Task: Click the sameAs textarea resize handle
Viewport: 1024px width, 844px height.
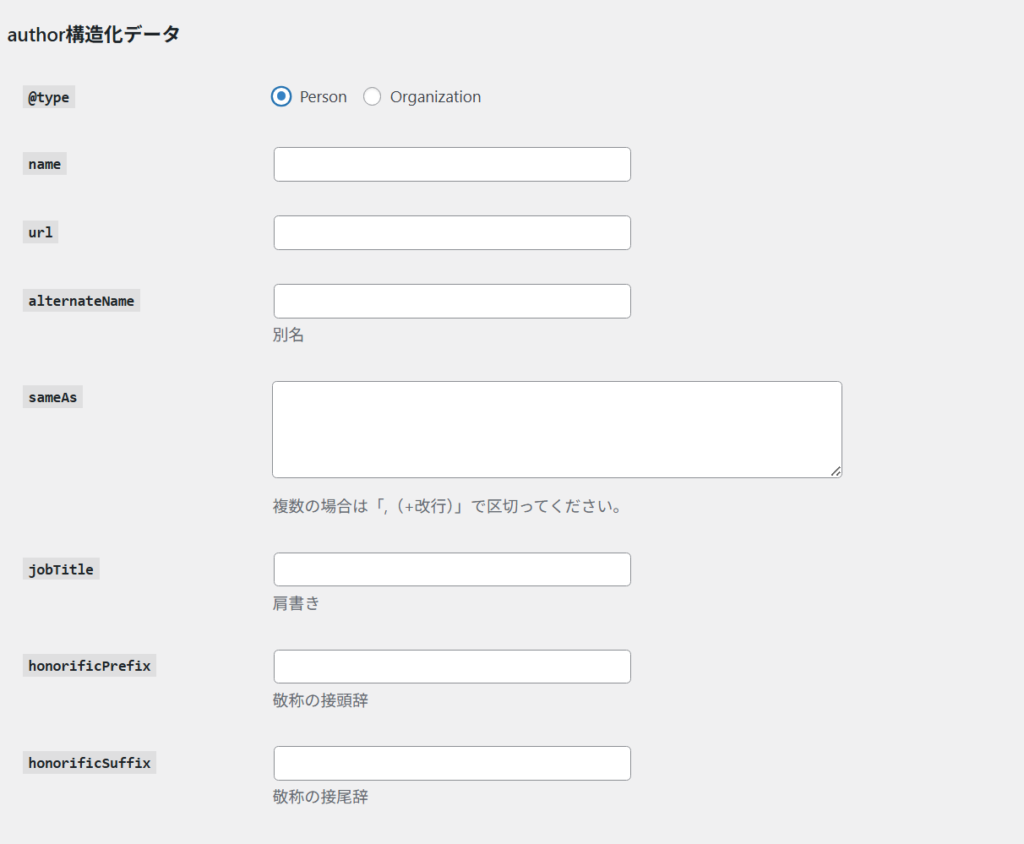Action: pyautogui.click(x=835, y=471)
